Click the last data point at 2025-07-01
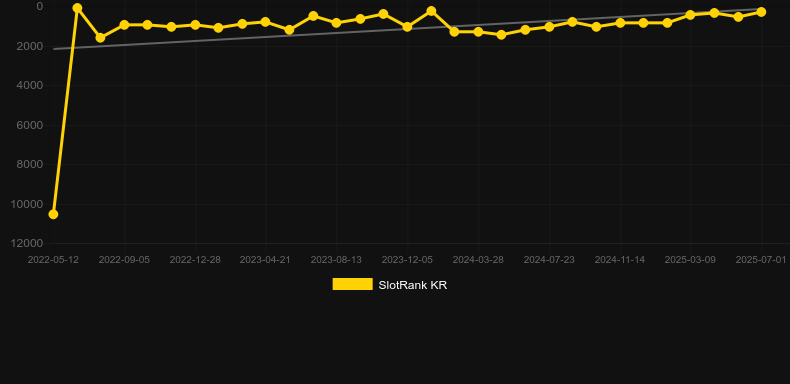 761,12
